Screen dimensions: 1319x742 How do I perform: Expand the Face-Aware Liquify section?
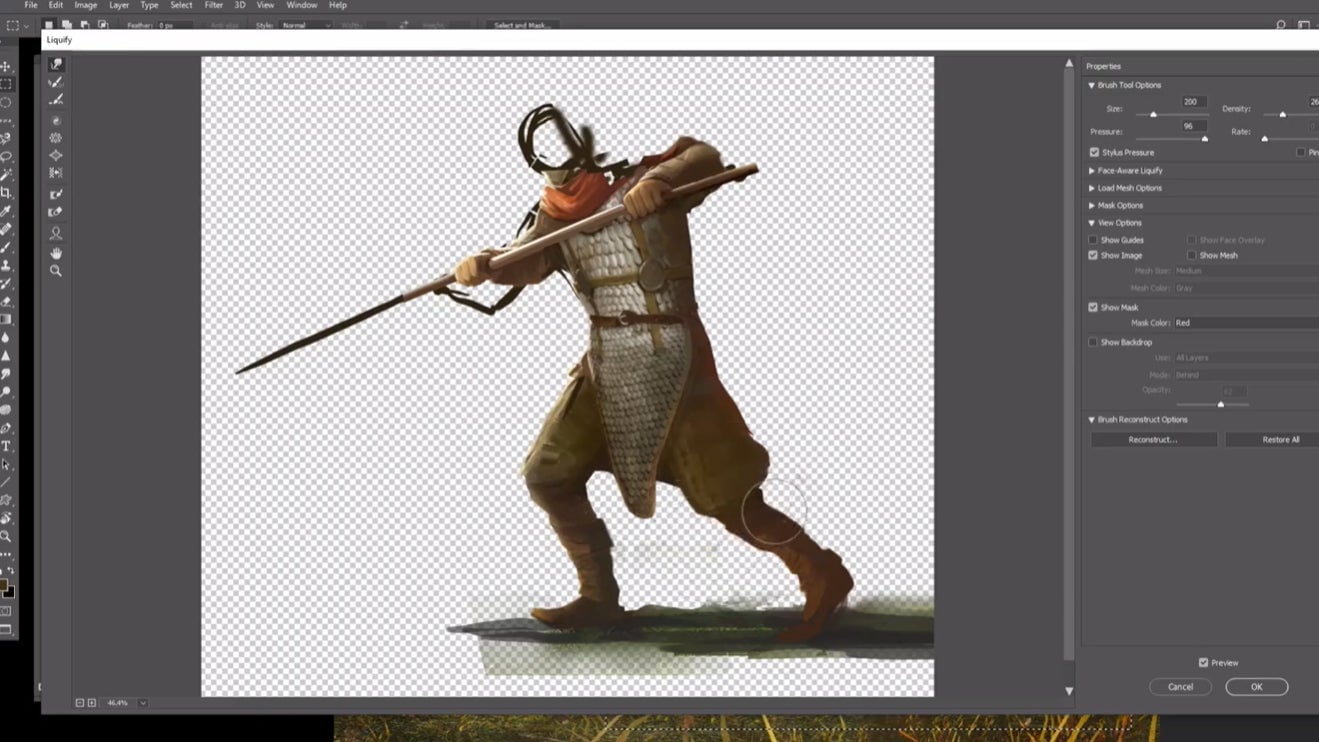(1129, 171)
